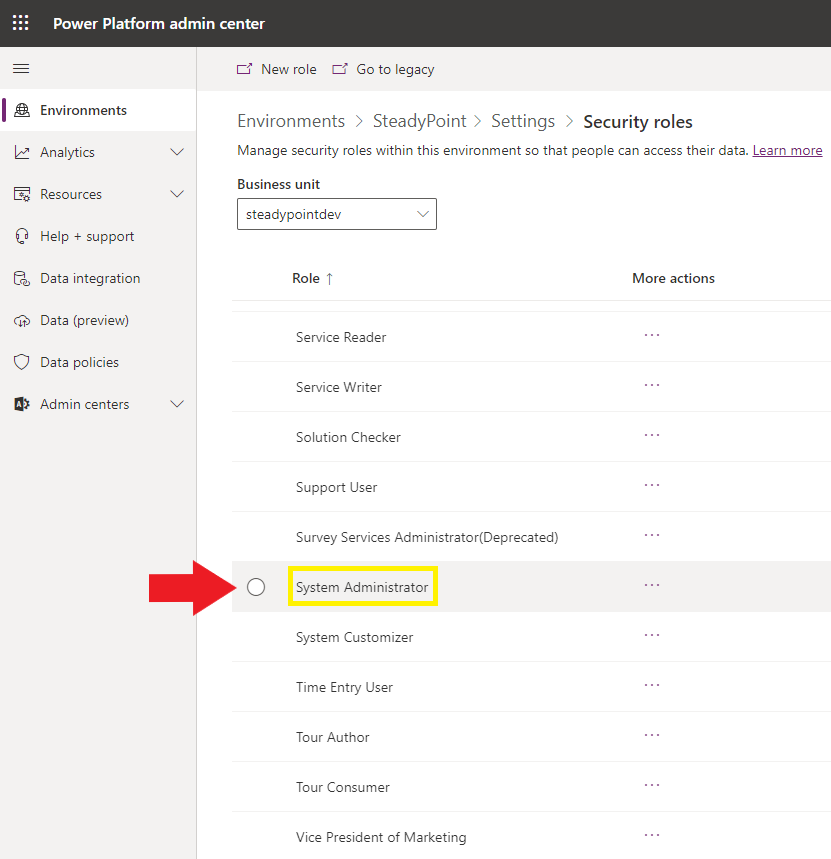The width and height of the screenshot is (831, 859).
Task: Open more actions for Tour Author
Action: click(652, 735)
